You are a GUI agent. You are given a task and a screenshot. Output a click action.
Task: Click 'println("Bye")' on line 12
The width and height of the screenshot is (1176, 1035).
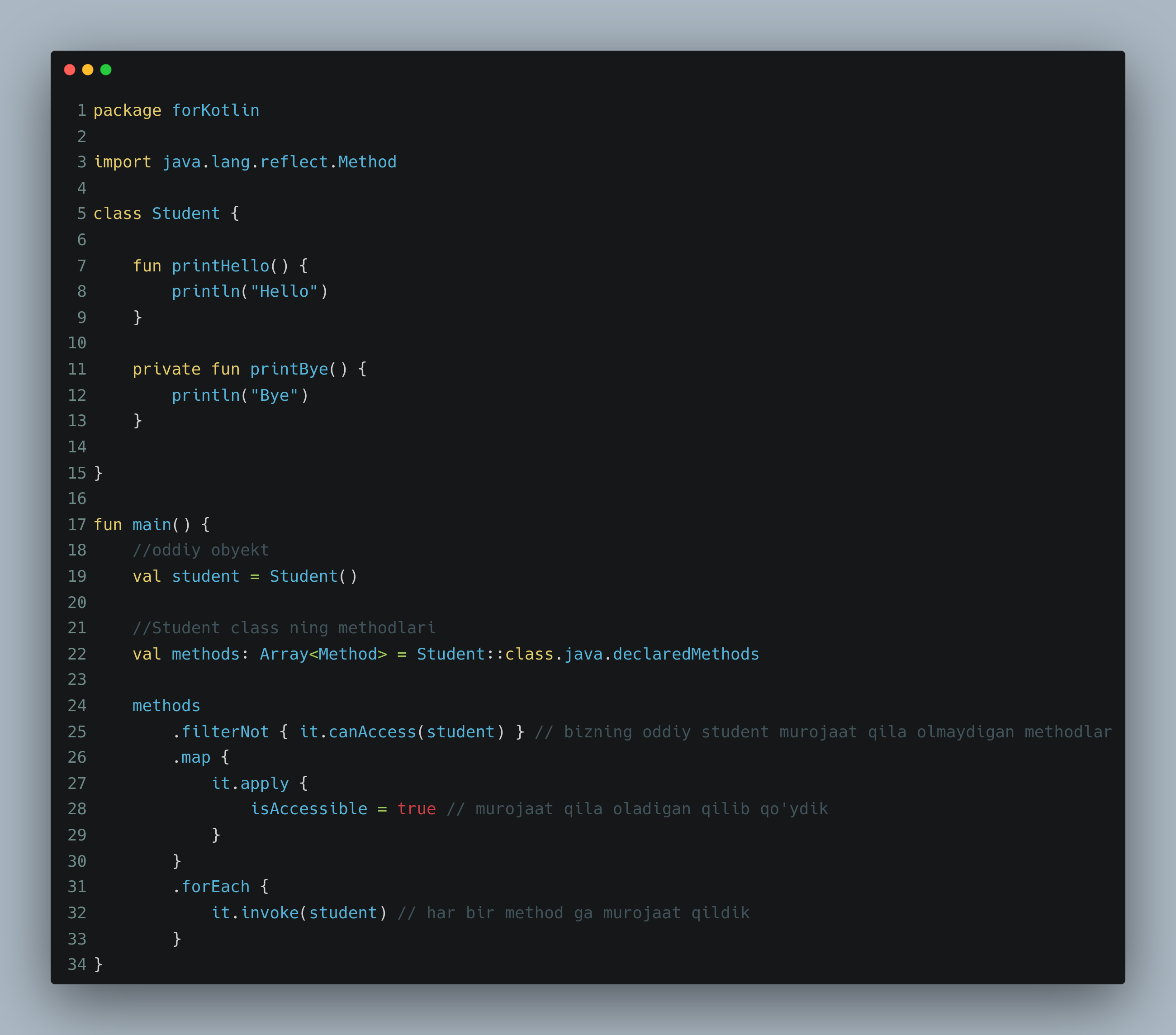pos(240,395)
